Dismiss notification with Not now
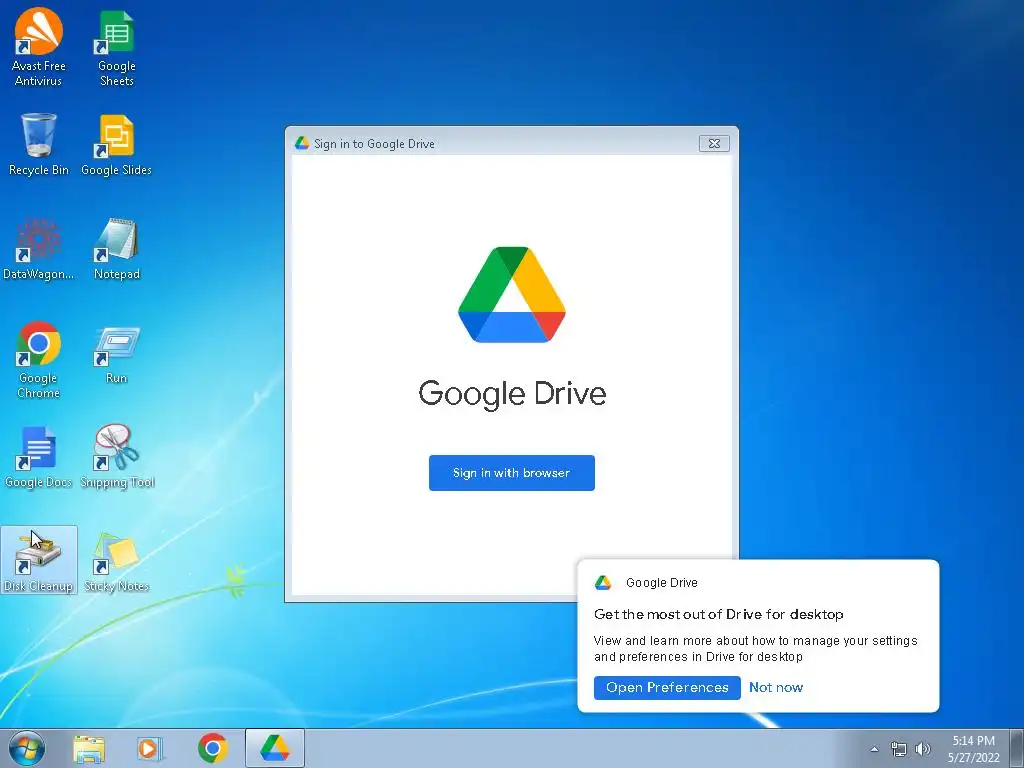Image resolution: width=1024 pixels, height=768 pixels. pyautogui.click(x=776, y=688)
